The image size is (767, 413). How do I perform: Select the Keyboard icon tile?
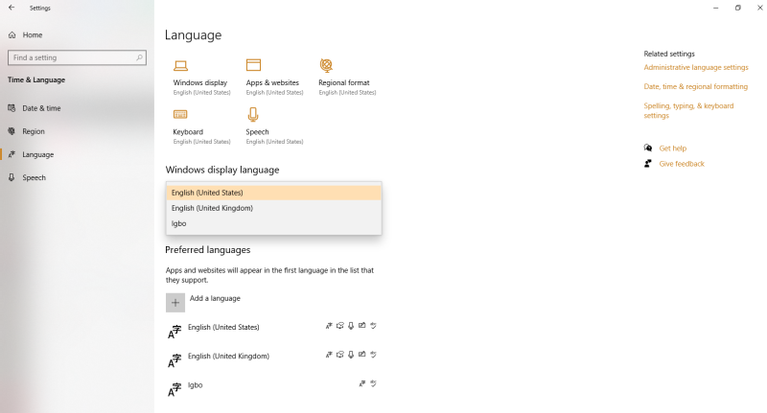click(x=180, y=115)
